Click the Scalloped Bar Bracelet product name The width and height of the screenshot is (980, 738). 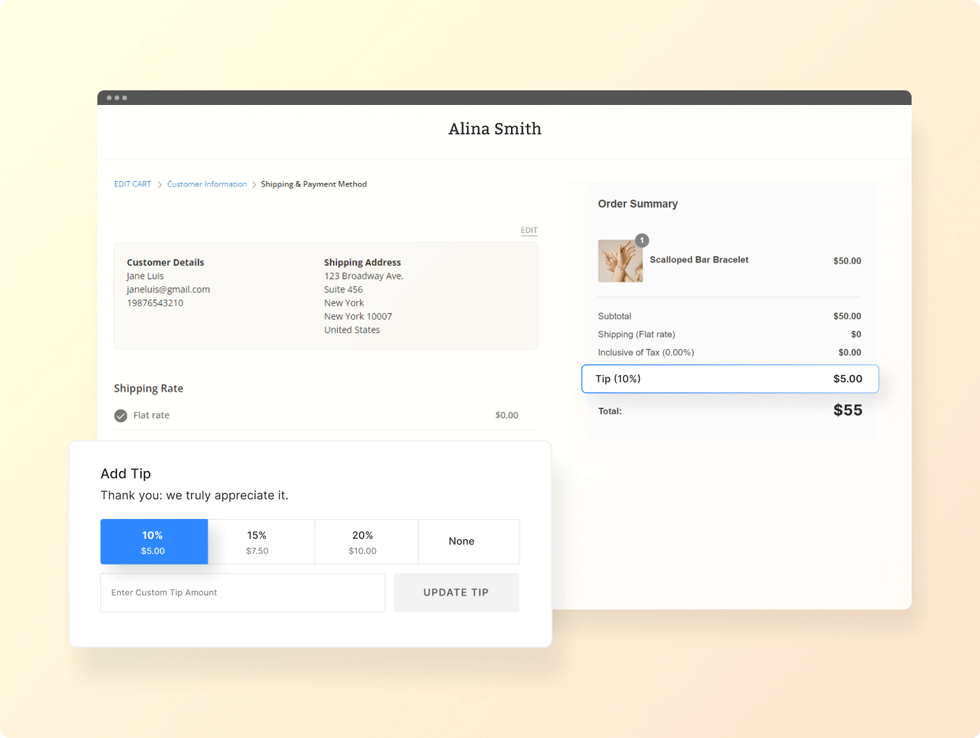click(699, 260)
